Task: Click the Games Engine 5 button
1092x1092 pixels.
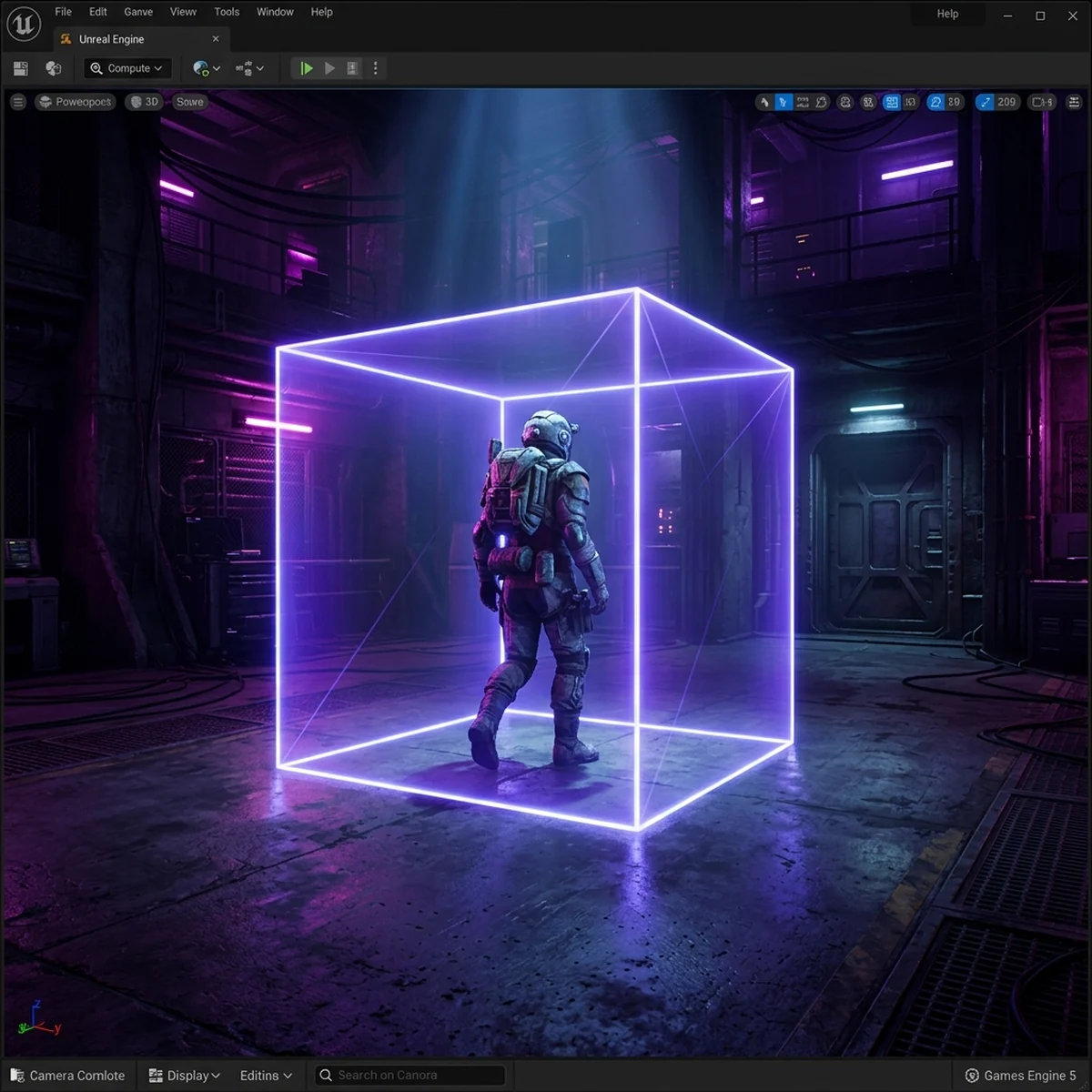Action: pyautogui.click(x=1020, y=1076)
